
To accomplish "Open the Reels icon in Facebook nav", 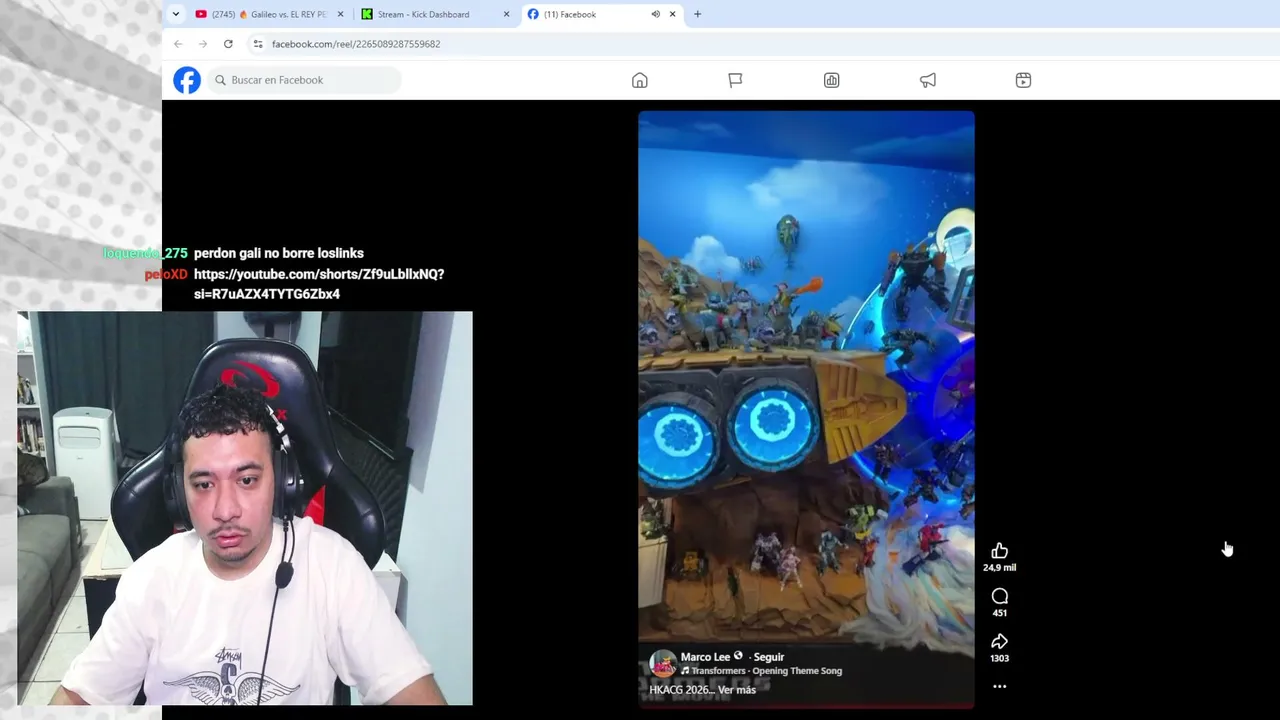I will (1023, 80).
